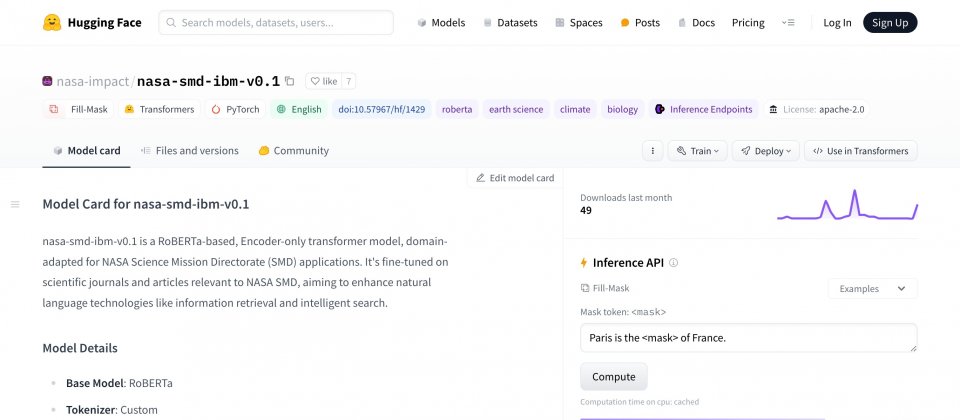Click the copy model name icon
Image resolution: width=960 pixels, height=420 pixels.
[290, 81]
